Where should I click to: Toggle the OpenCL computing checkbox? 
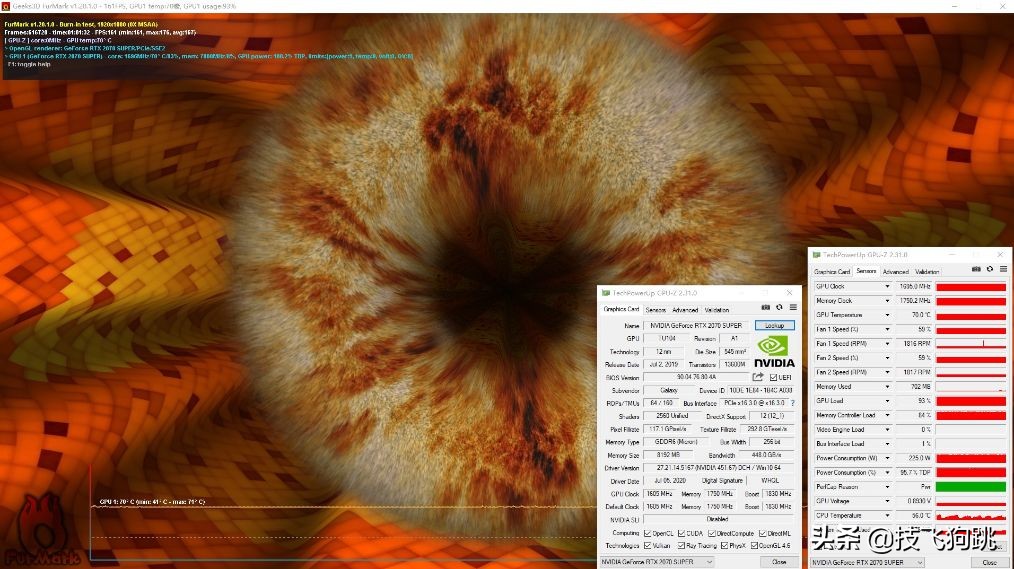(649, 533)
